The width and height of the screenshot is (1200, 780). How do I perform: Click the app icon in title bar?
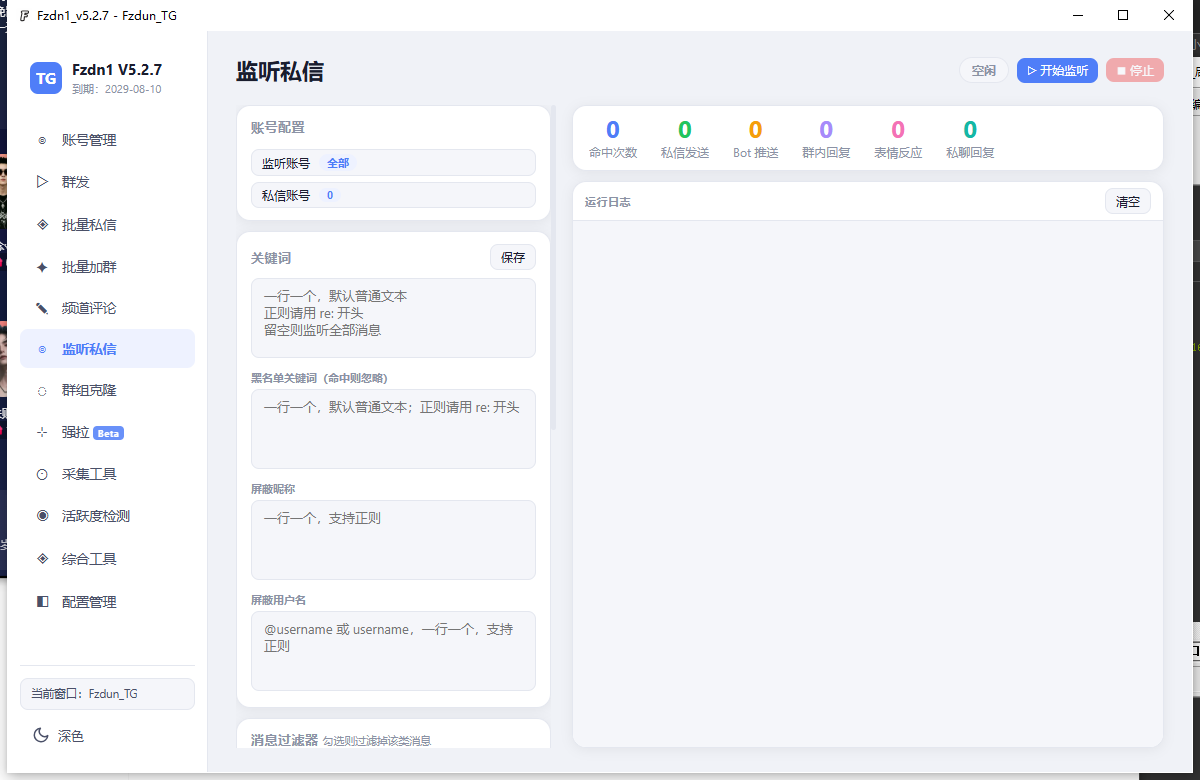(24, 15)
